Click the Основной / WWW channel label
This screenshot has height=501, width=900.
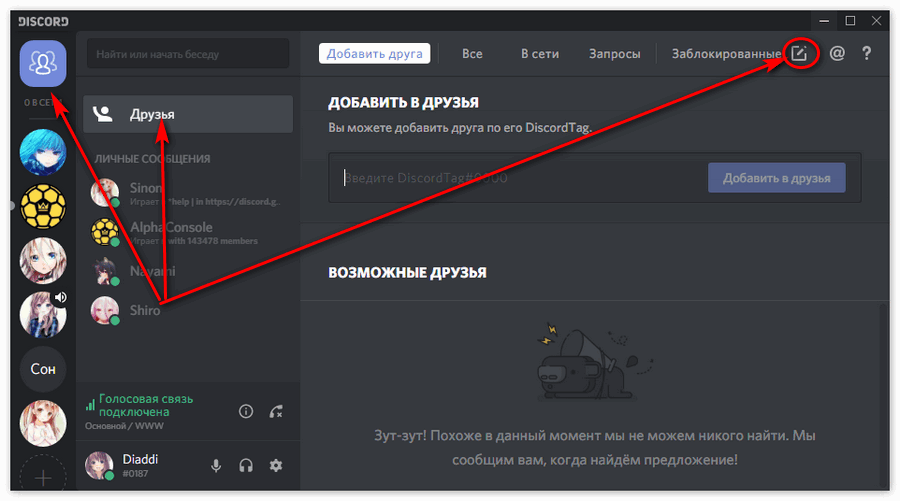(124, 426)
